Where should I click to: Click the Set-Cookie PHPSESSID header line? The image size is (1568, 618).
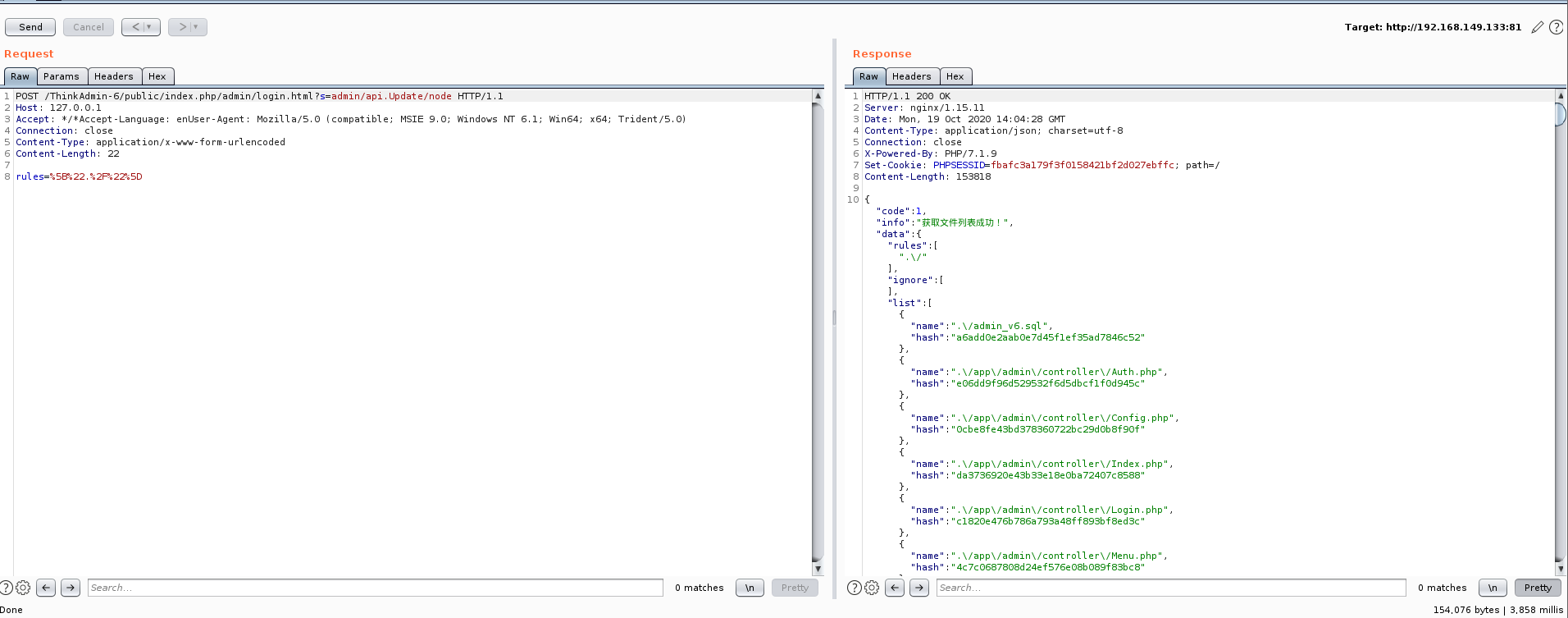click(1042, 165)
